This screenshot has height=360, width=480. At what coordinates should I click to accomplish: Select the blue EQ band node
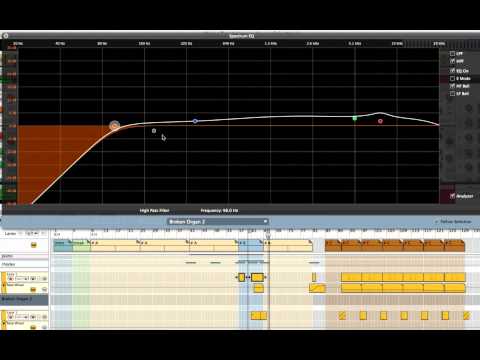(195, 121)
